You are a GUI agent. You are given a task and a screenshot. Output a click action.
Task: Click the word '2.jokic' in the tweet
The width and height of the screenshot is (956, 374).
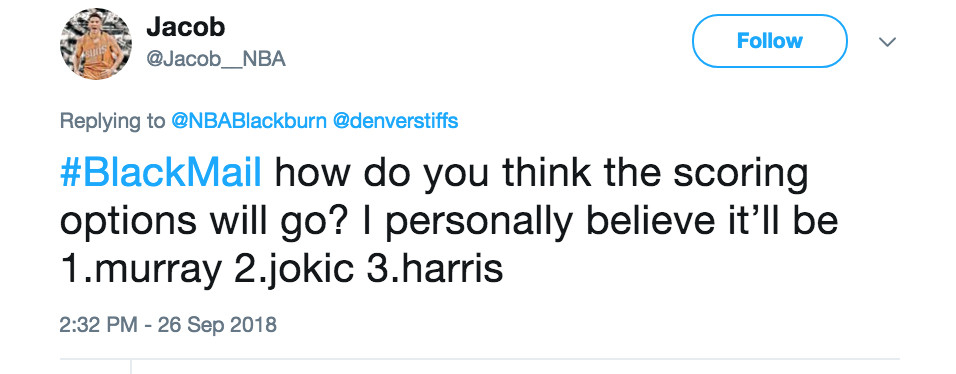pos(294,270)
